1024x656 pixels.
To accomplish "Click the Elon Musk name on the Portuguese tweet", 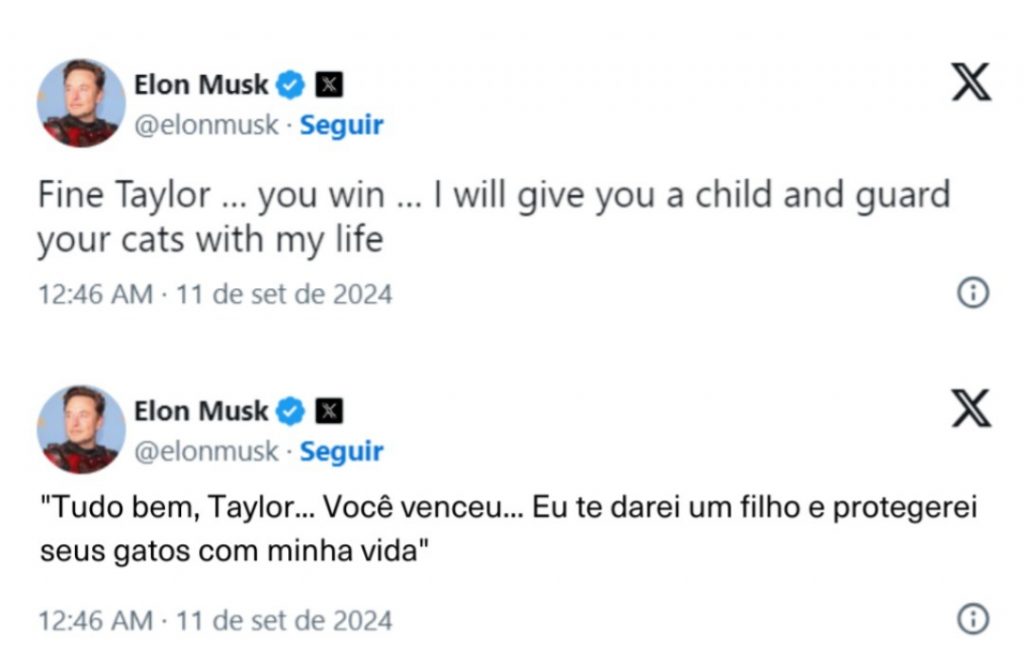I will 201,411.
